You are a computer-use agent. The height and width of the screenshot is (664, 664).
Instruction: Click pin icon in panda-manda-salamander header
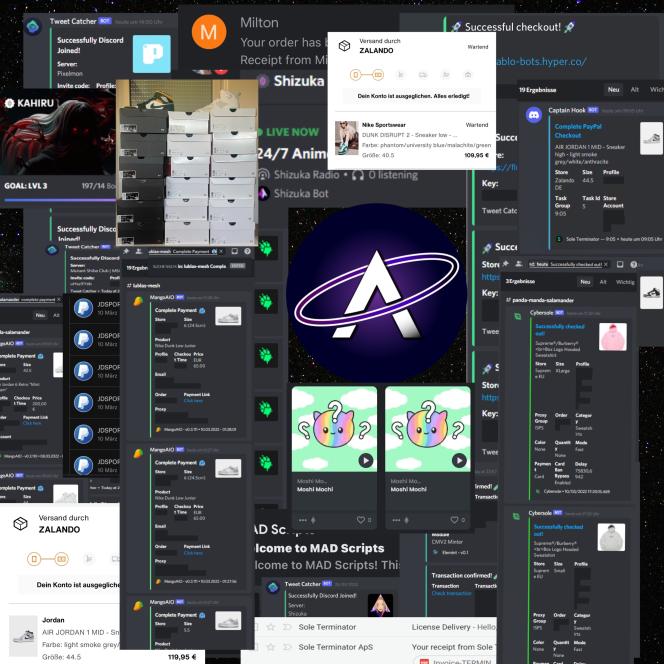click(x=505, y=264)
